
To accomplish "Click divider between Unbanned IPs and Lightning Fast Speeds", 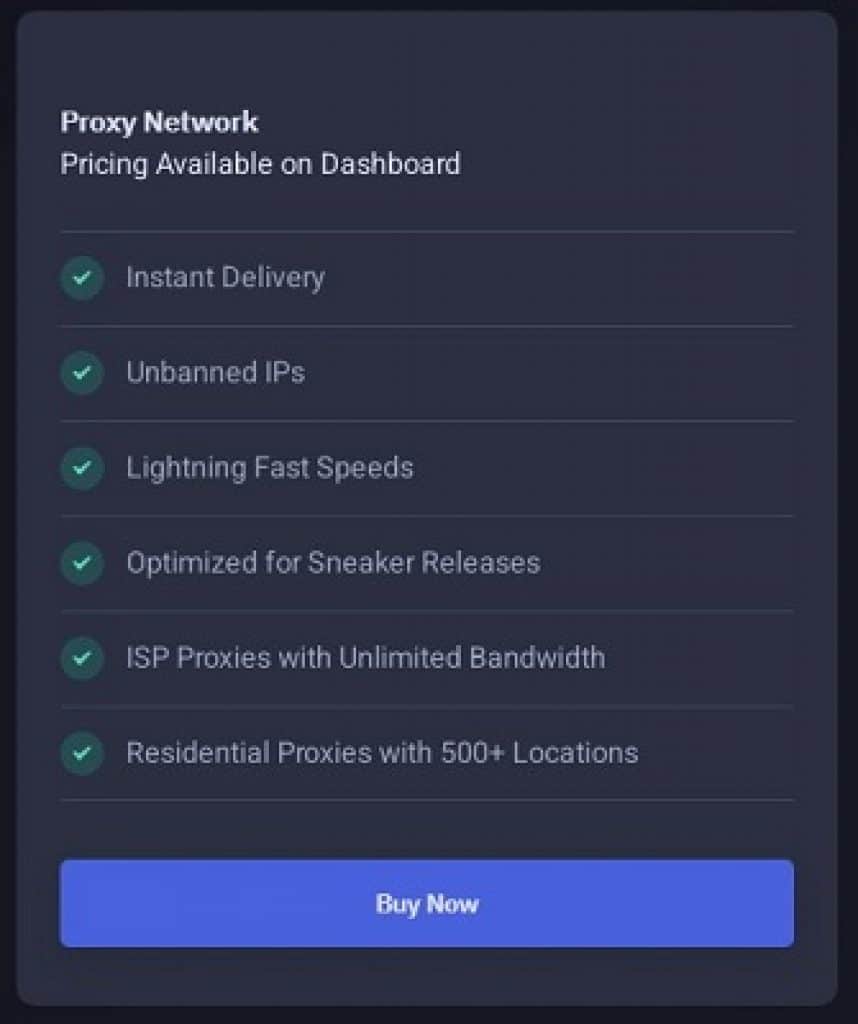I will [427, 421].
